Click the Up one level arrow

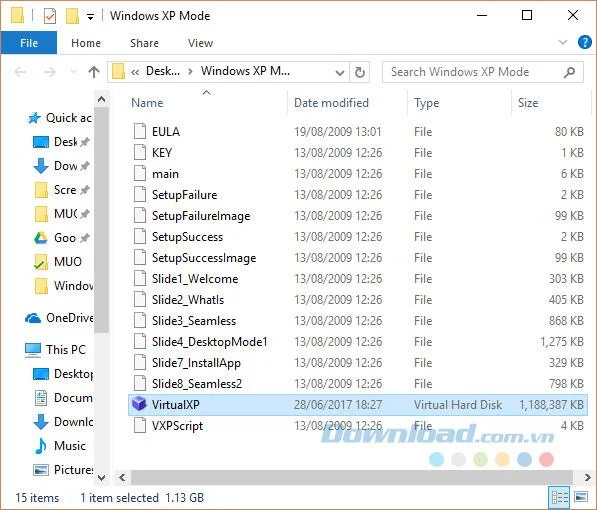click(94, 72)
